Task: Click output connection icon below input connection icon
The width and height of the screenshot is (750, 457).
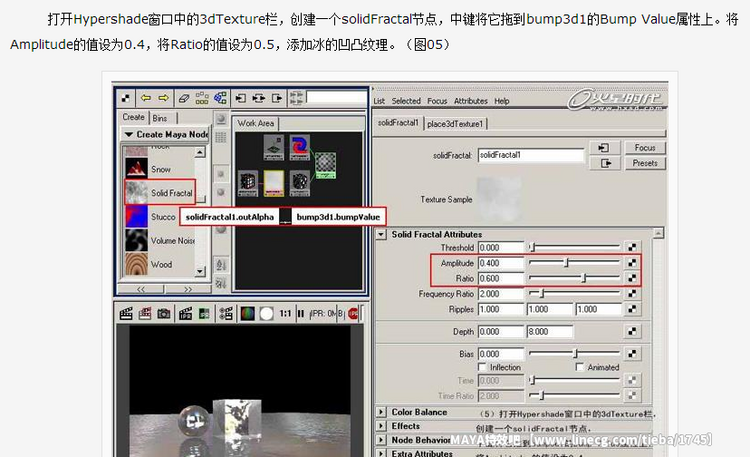Action: point(604,163)
